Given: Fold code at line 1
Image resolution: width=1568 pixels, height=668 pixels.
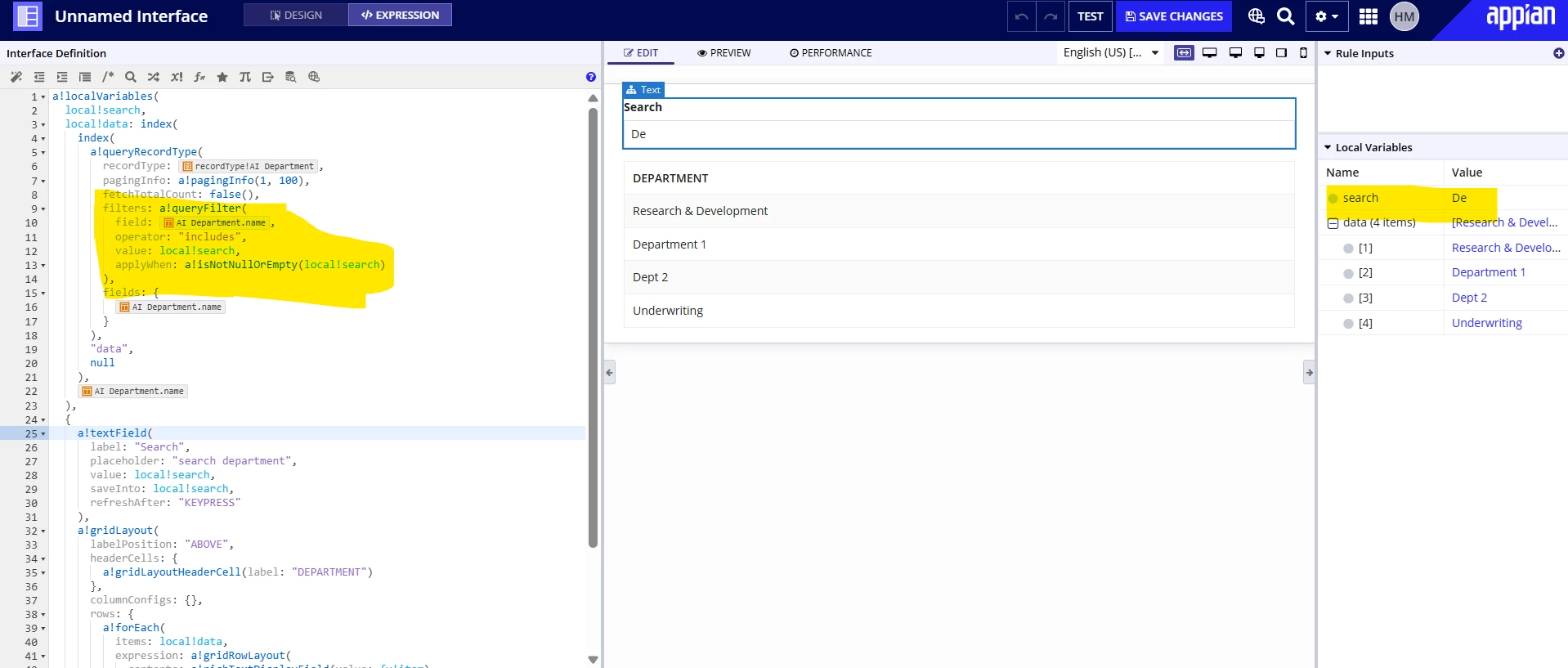Looking at the screenshot, I should pos(43,96).
